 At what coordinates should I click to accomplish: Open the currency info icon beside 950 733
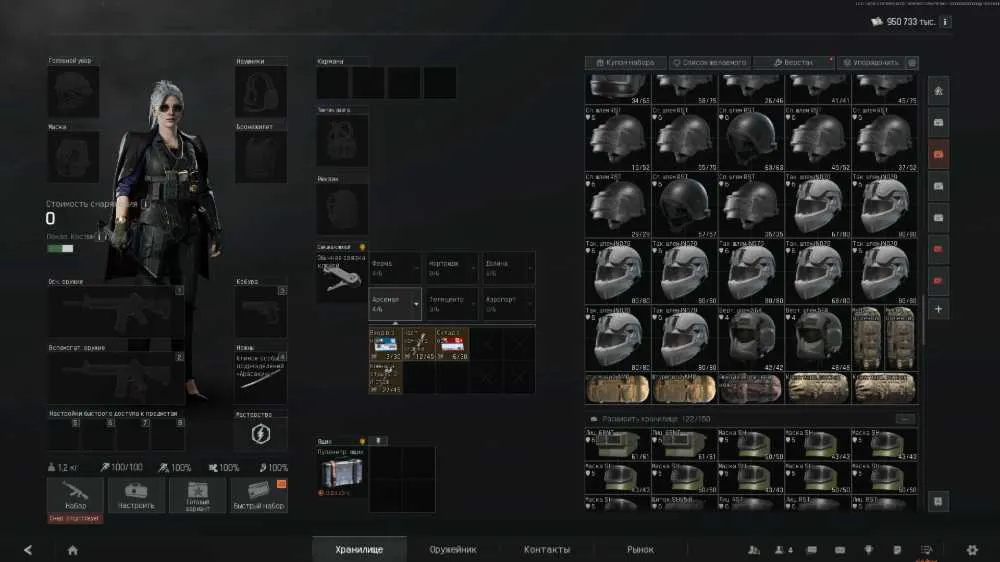point(945,22)
